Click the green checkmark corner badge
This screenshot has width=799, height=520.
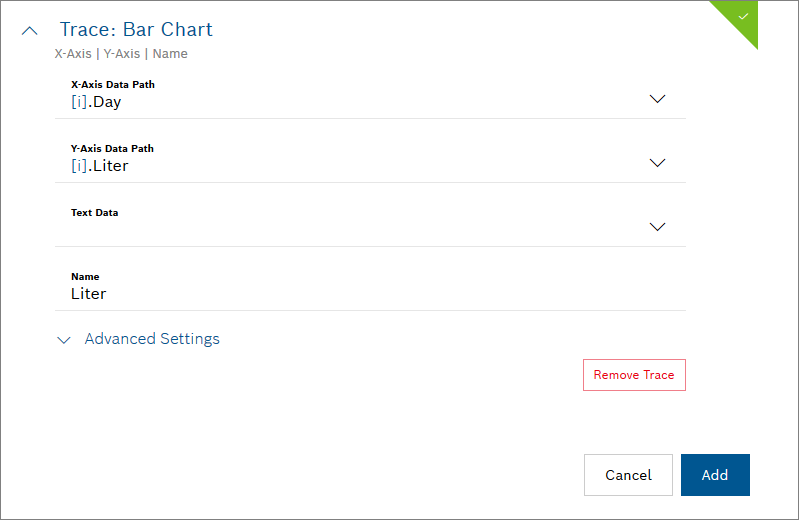point(742,17)
